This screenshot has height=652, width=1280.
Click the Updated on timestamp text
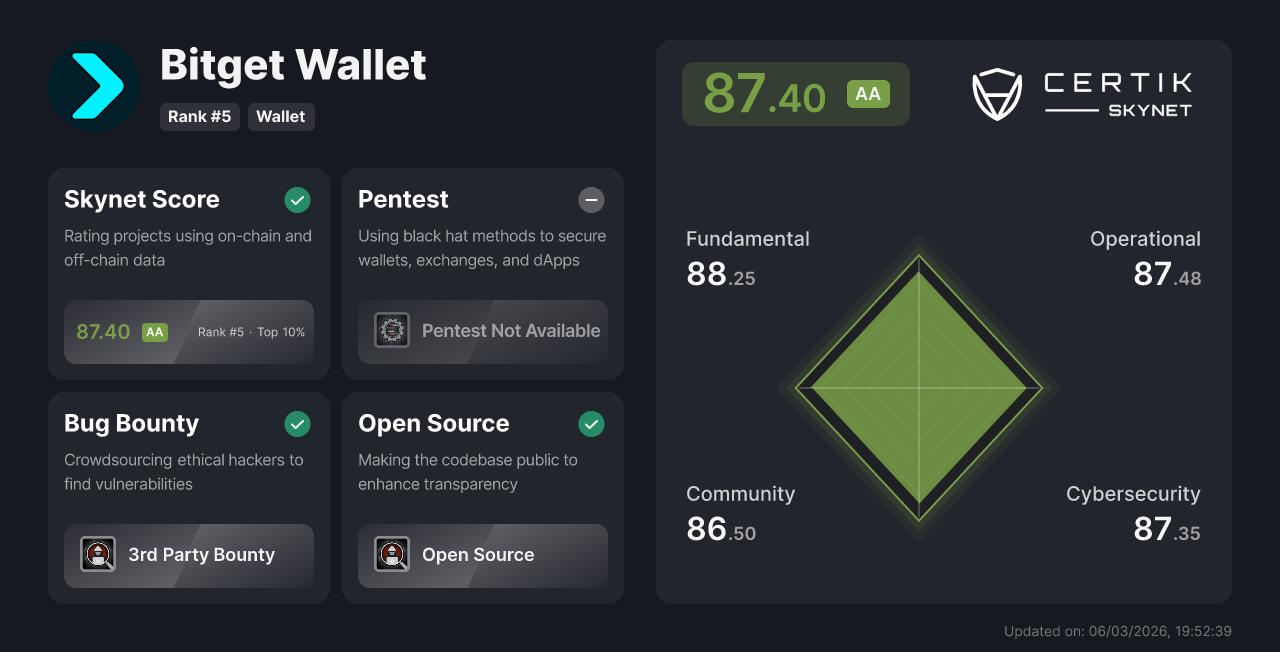(x=1117, y=631)
